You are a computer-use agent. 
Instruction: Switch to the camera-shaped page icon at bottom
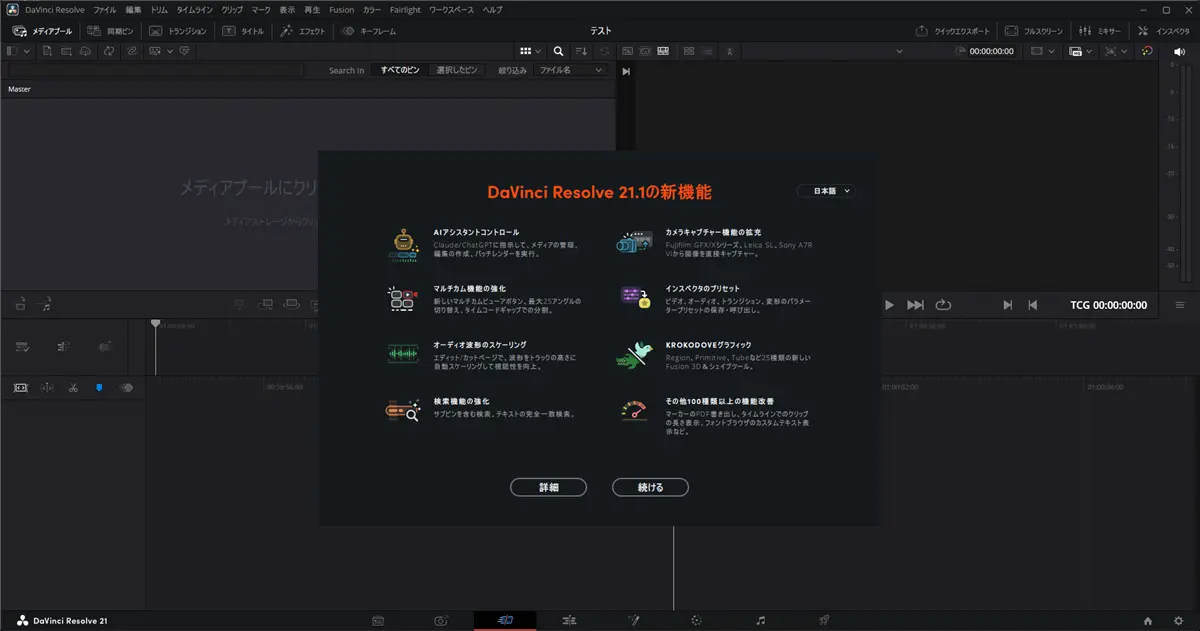(x=441, y=621)
